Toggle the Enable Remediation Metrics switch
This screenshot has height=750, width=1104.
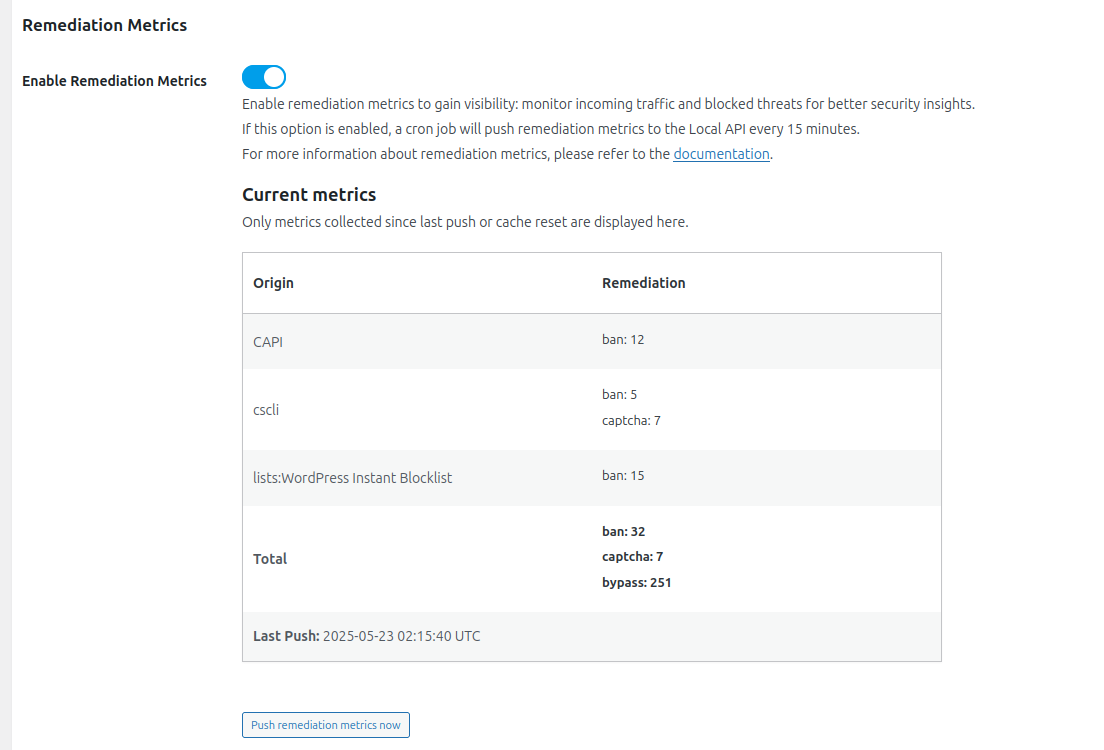click(264, 77)
